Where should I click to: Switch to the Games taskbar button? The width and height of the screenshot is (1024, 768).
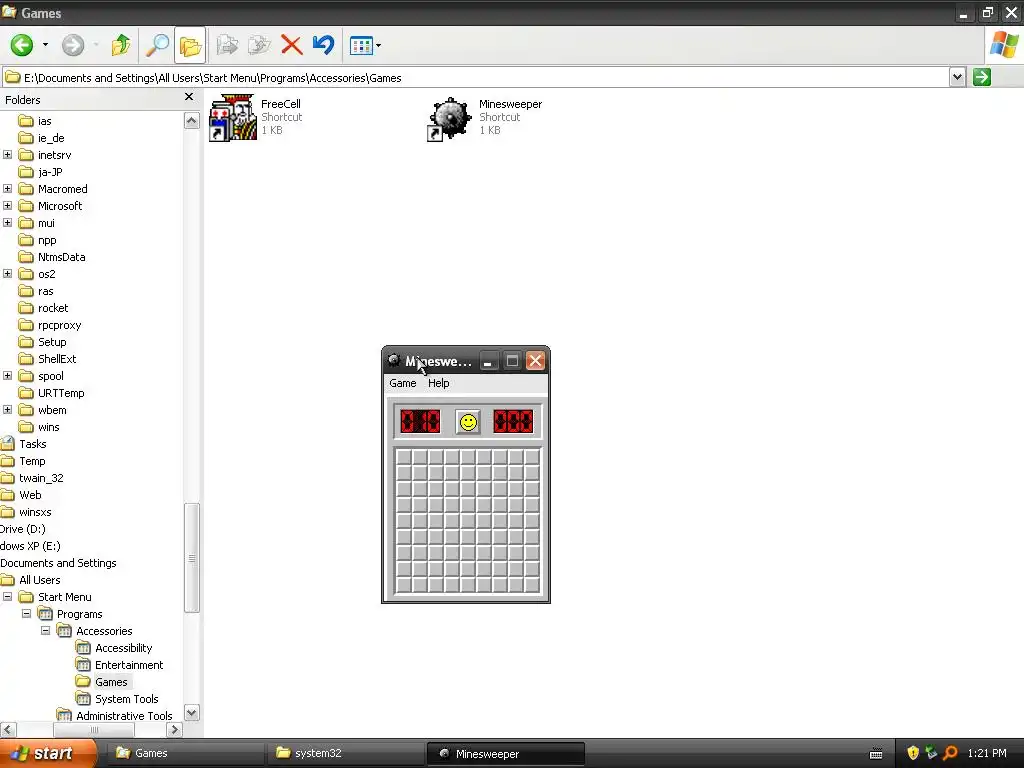pyautogui.click(x=184, y=753)
